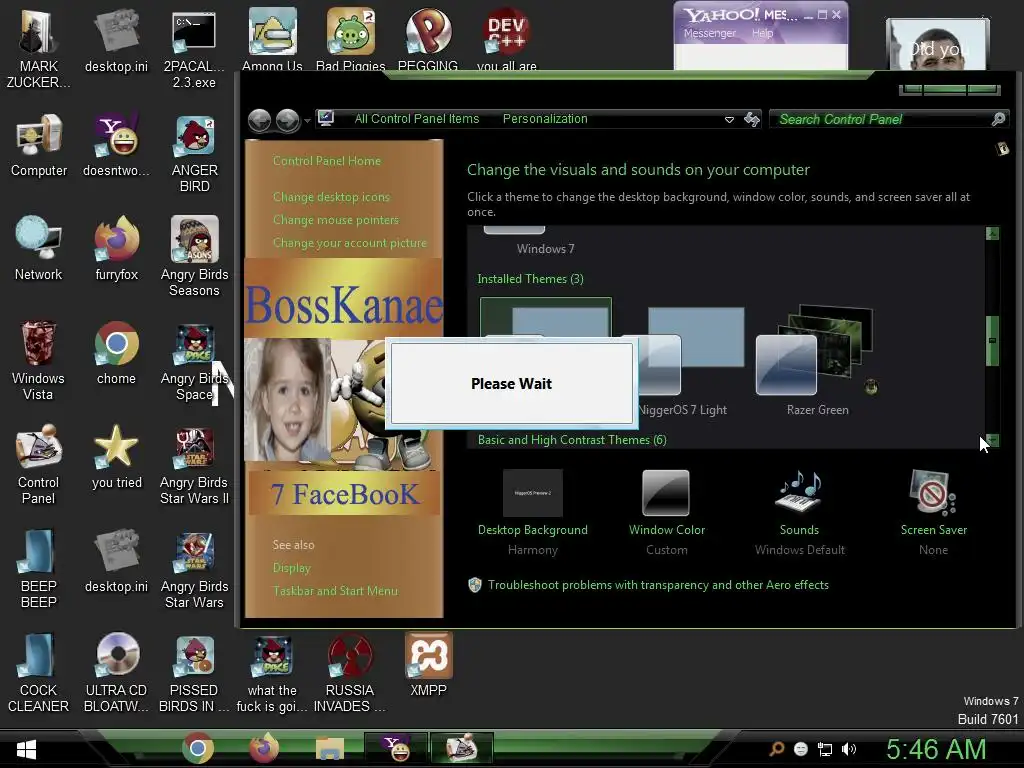Open Chrome from the taskbar
The image size is (1024, 768).
pyautogui.click(x=197, y=748)
